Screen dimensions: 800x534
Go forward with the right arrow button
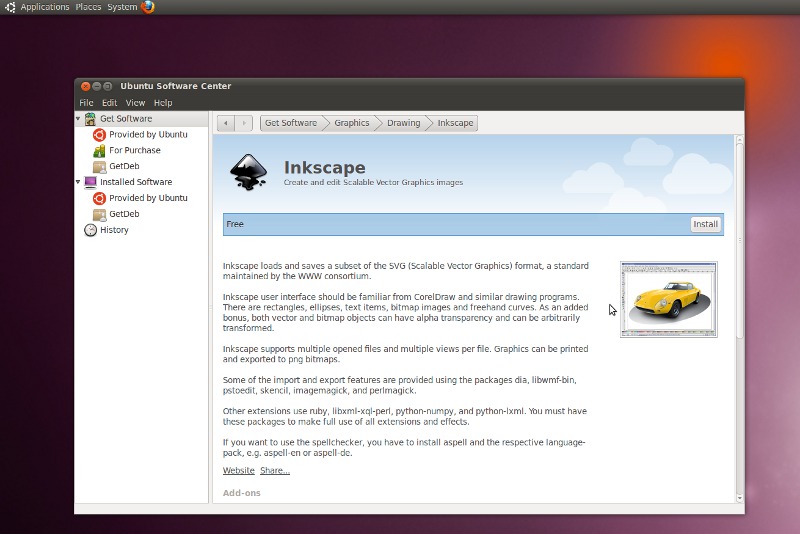pyautogui.click(x=244, y=123)
